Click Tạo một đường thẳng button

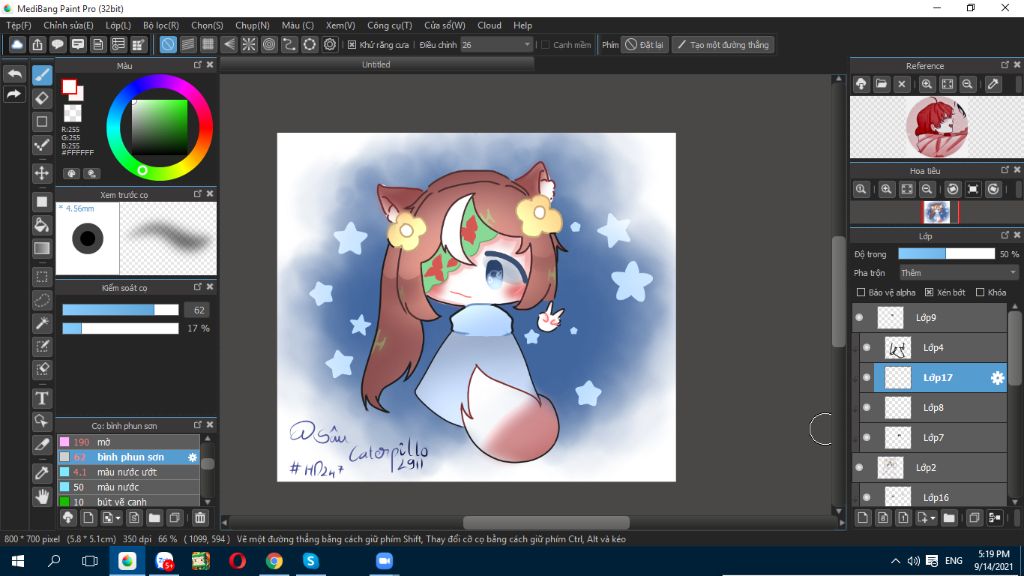point(723,45)
